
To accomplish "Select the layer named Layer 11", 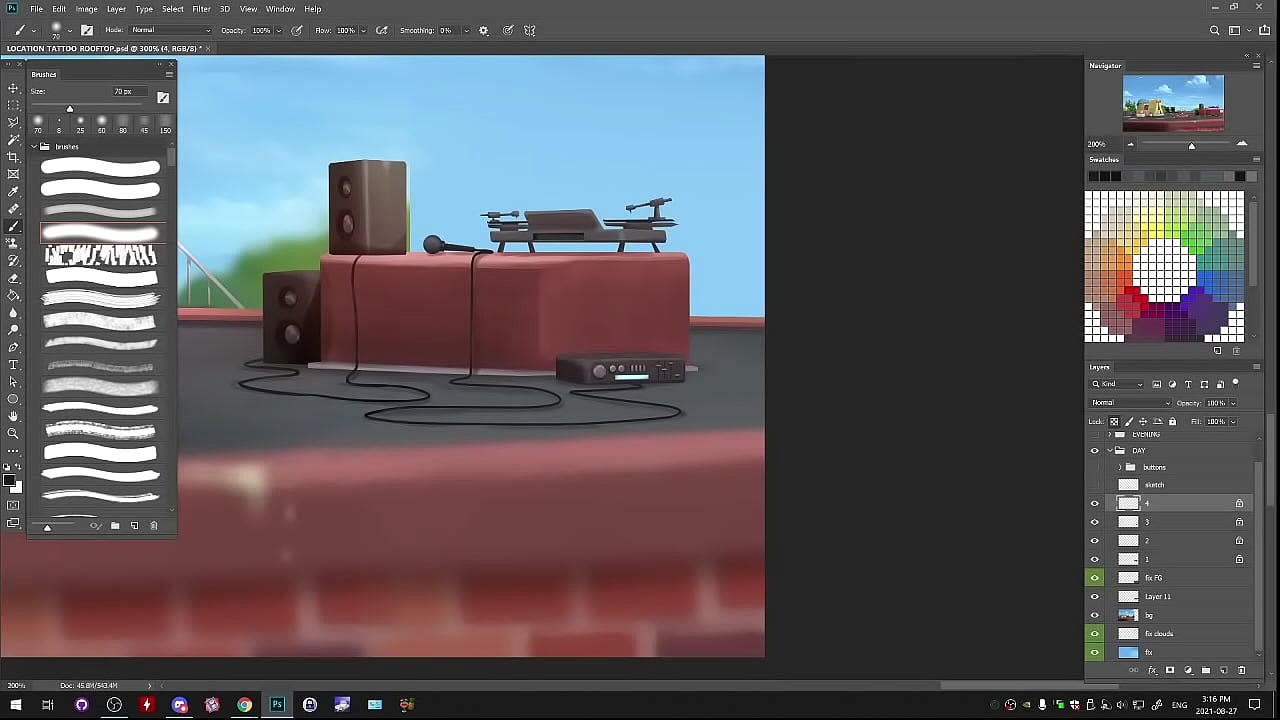I will [1158, 597].
